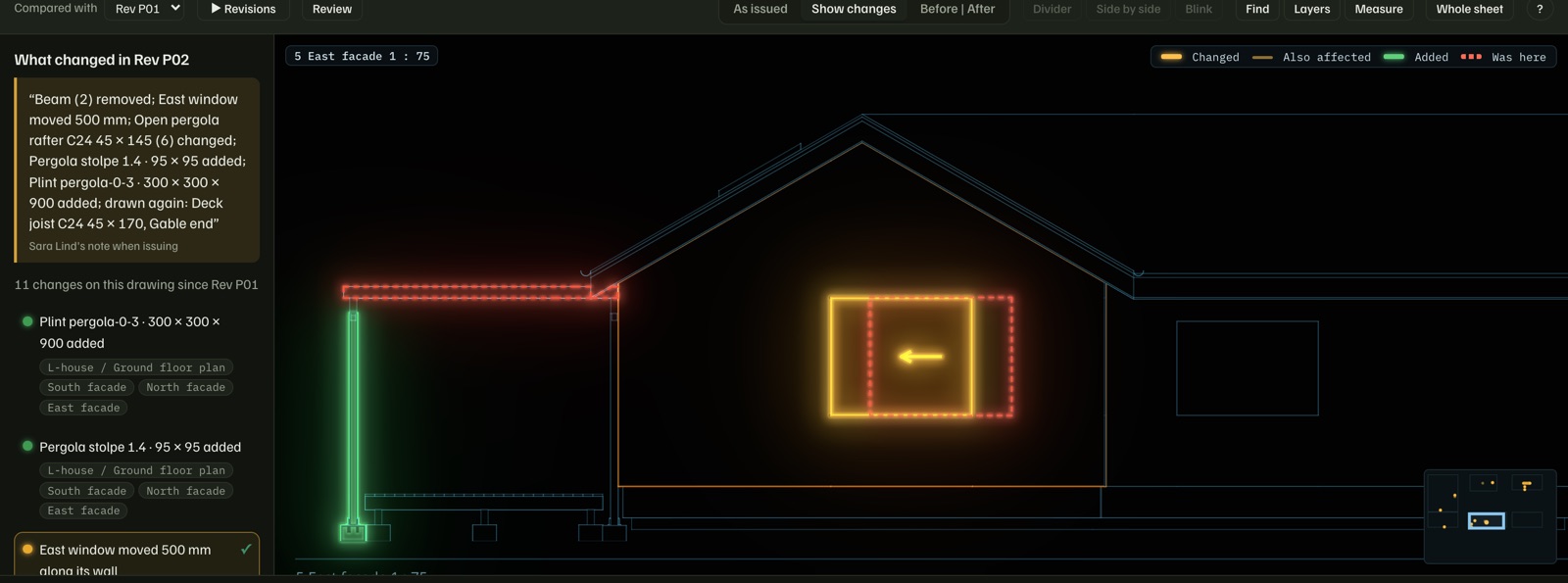Zoom out to Whole sheet
The width and height of the screenshot is (1568, 583).
(x=1469, y=9)
